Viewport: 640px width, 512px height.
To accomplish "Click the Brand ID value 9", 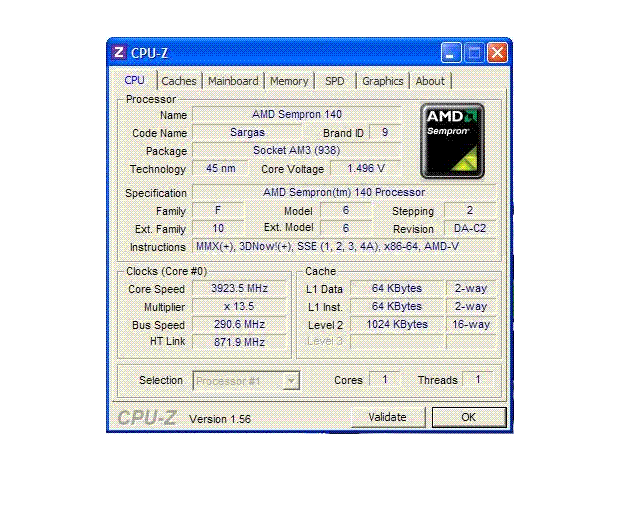I will pyautogui.click(x=385, y=132).
